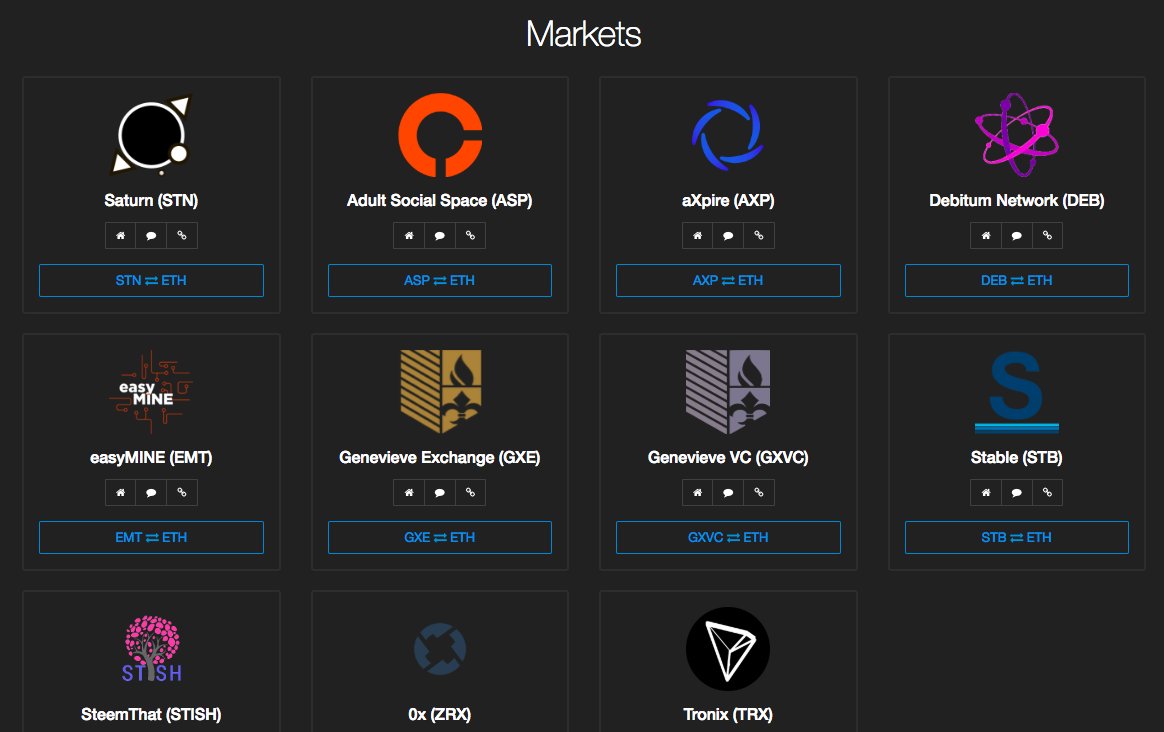Image resolution: width=1164 pixels, height=732 pixels.
Task: Click the blue Stable S logo
Action: 1016,392
